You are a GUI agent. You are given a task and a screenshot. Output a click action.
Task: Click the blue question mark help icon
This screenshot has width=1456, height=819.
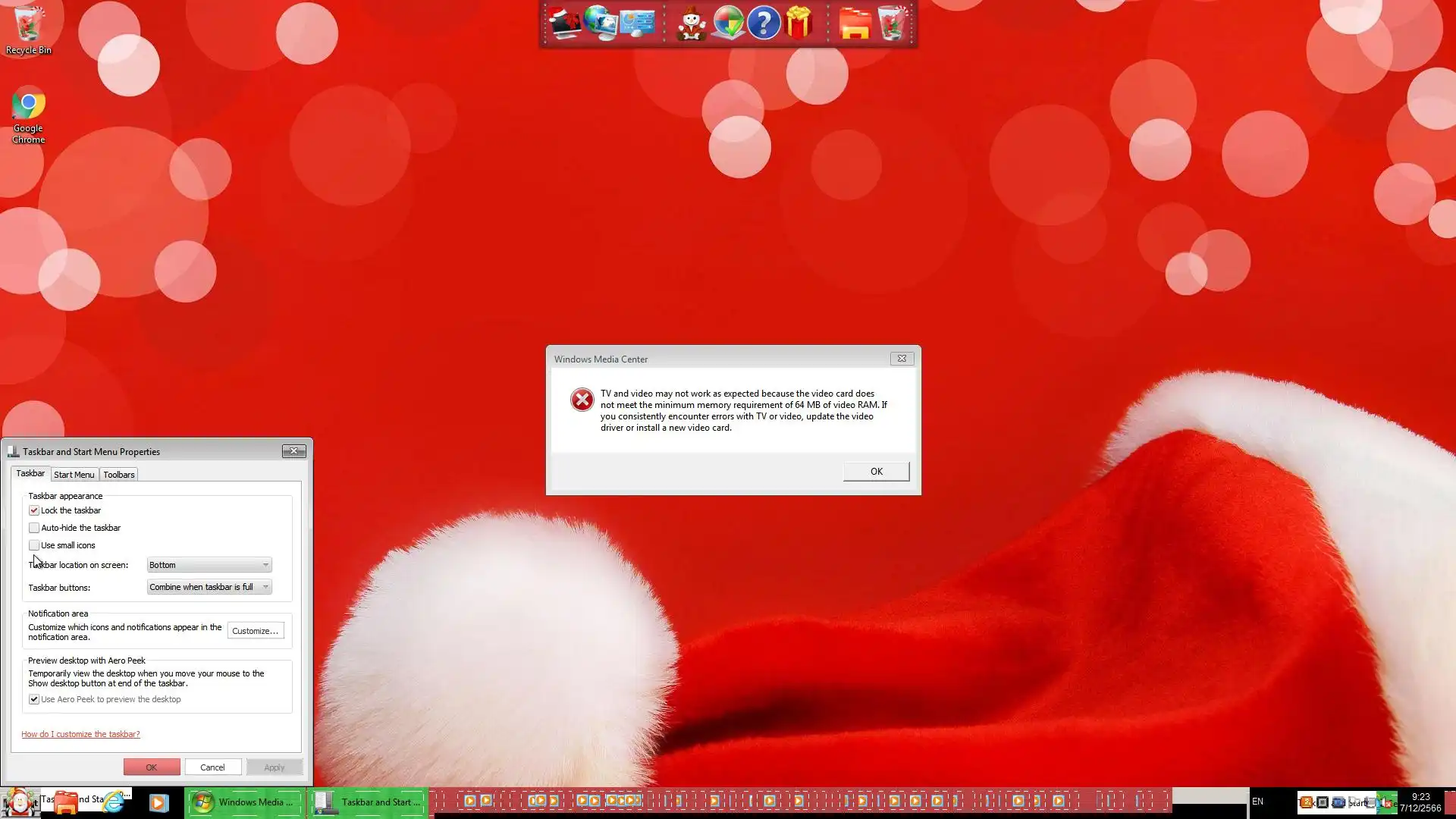click(764, 24)
